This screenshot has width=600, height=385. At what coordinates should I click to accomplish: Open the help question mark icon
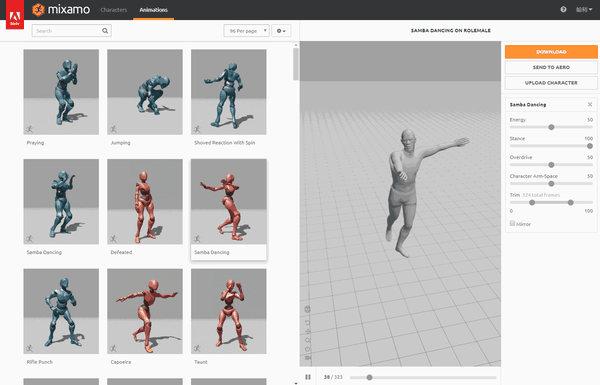(x=563, y=10)
